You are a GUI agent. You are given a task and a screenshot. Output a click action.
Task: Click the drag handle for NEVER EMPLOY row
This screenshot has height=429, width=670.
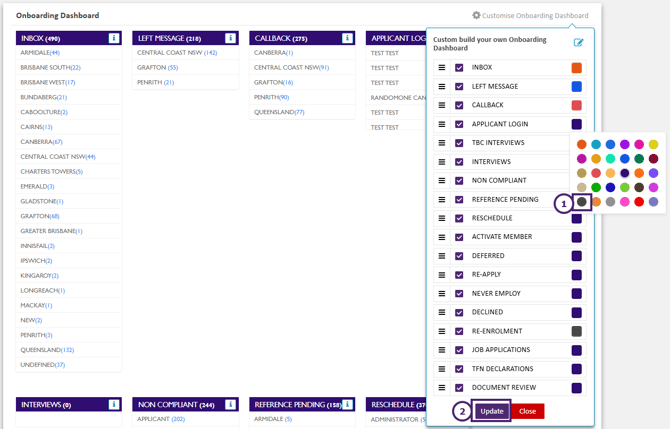pos(442,293)
